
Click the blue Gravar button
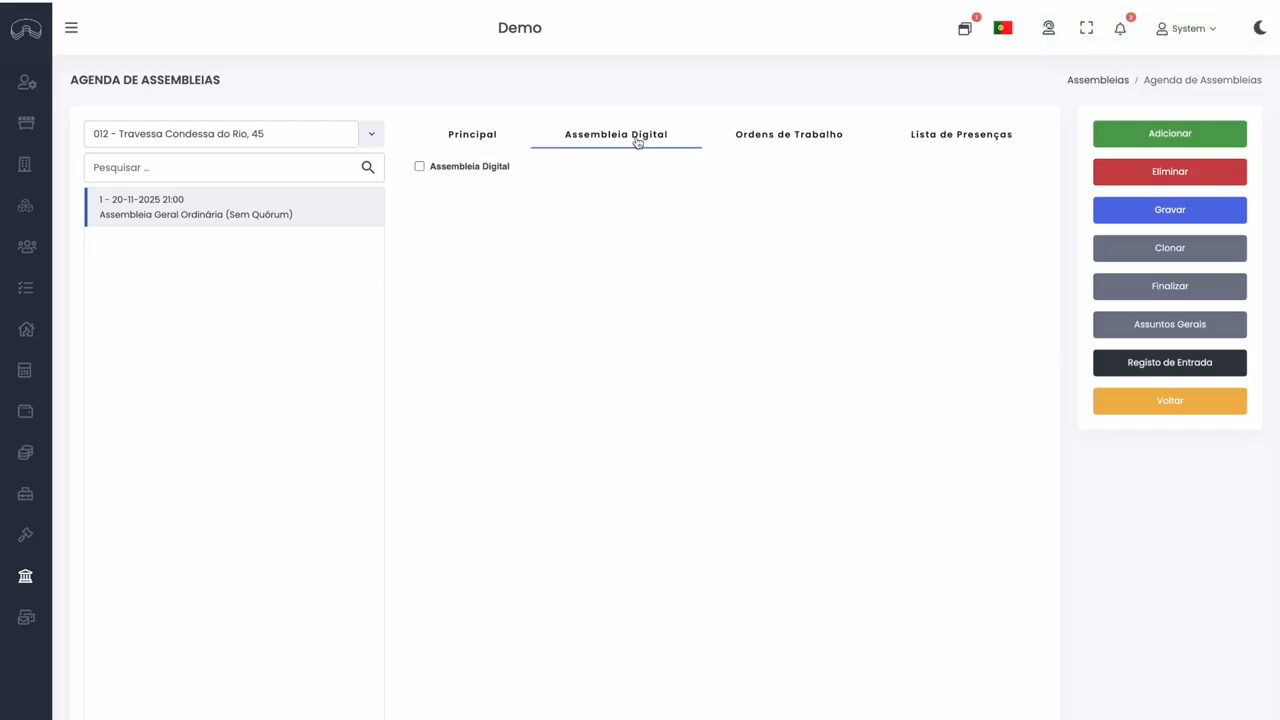pos(1169,210)
